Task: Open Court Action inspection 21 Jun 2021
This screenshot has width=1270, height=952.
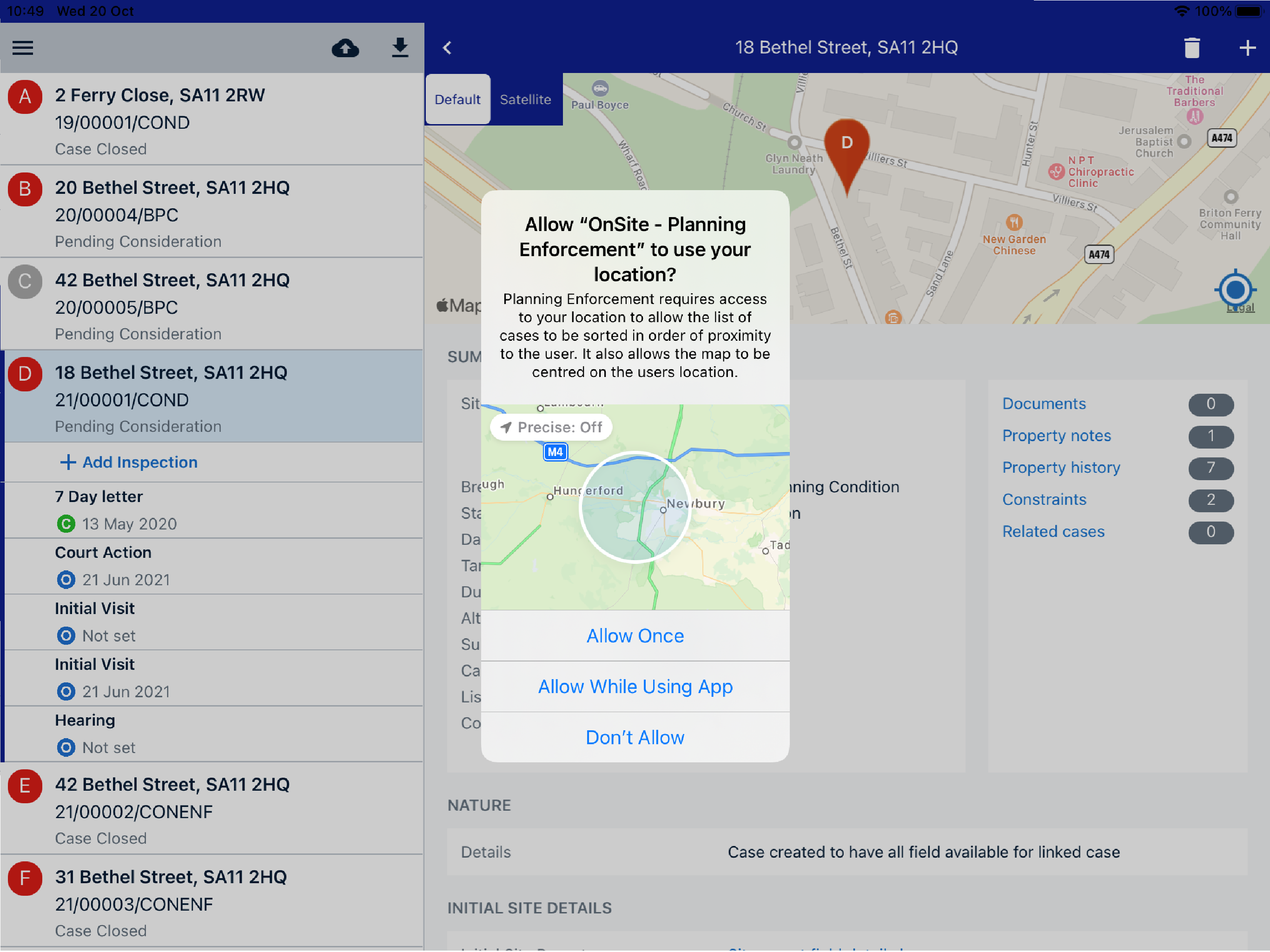Action: 213,566
